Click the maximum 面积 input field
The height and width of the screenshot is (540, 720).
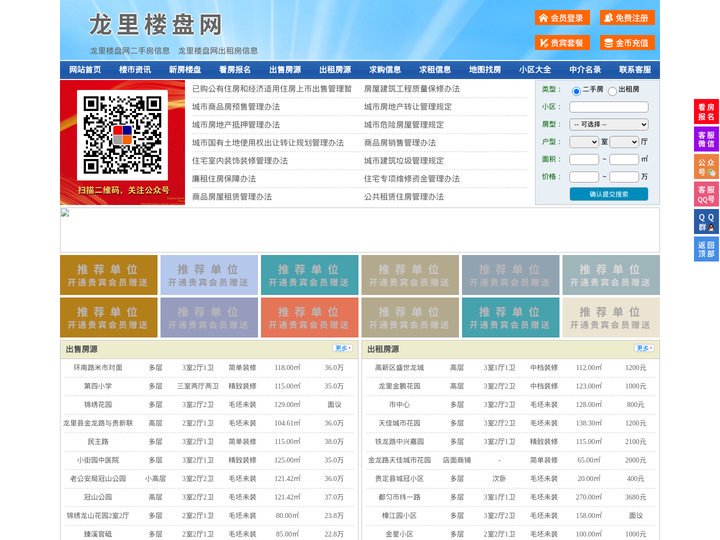click(x=624, y=159)
